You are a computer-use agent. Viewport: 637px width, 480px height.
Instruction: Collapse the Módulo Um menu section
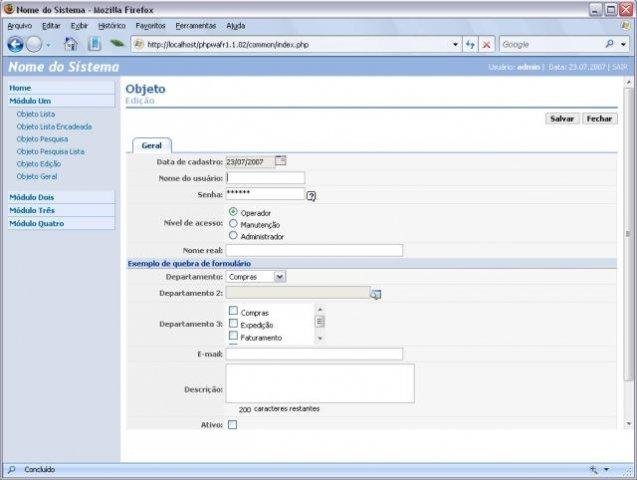click(x=61, y=101)
